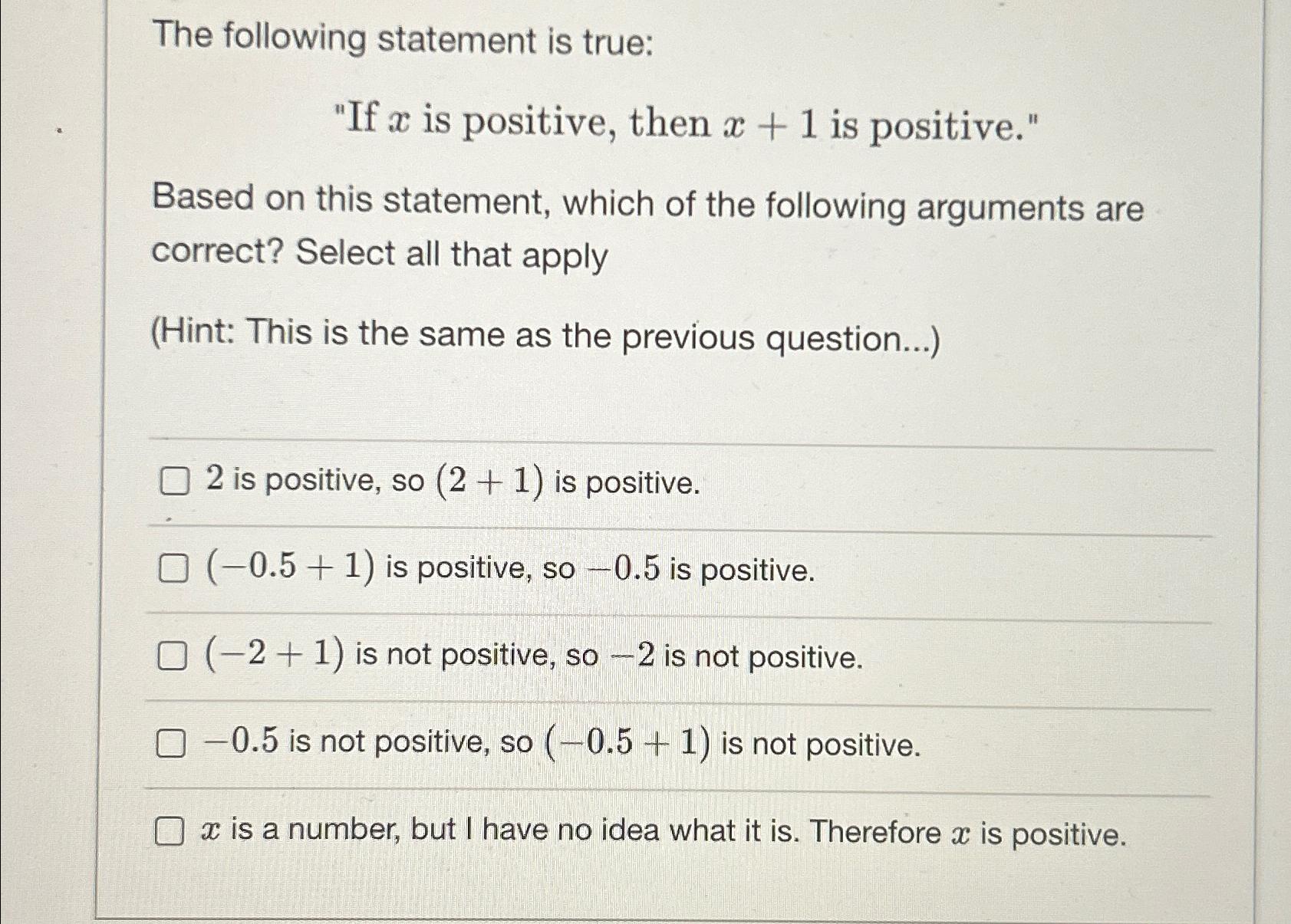The image size is (1291, 924).
Task: Click the hint about the previous question
Action: (x=545, y=335)
